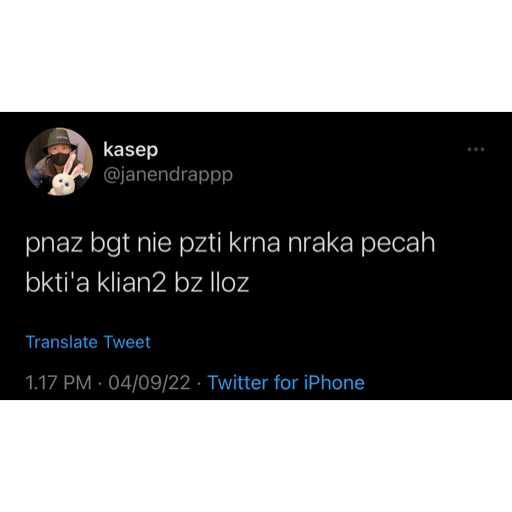Image resolution: width=512 pixels, height=512 pixels.
Task: Click the word Tweet in Translate Tweet
Action: 127,342
